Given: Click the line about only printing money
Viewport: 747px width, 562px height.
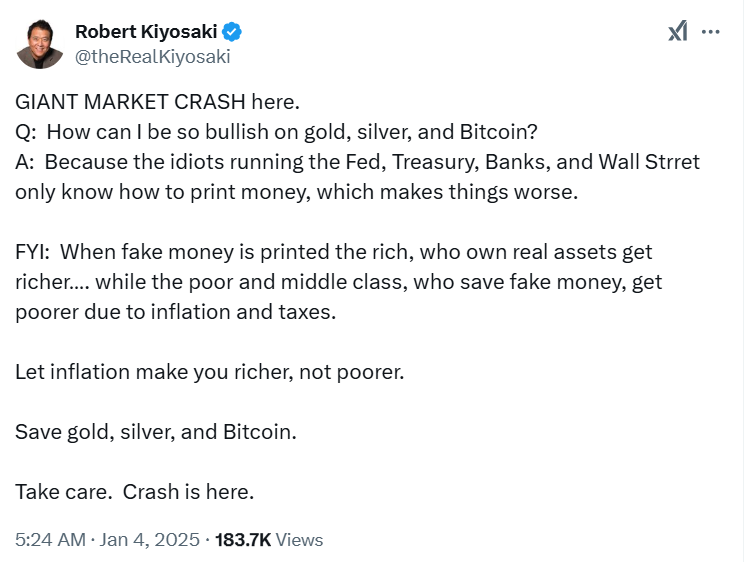Looking at the screenshot, I should 296,192.
